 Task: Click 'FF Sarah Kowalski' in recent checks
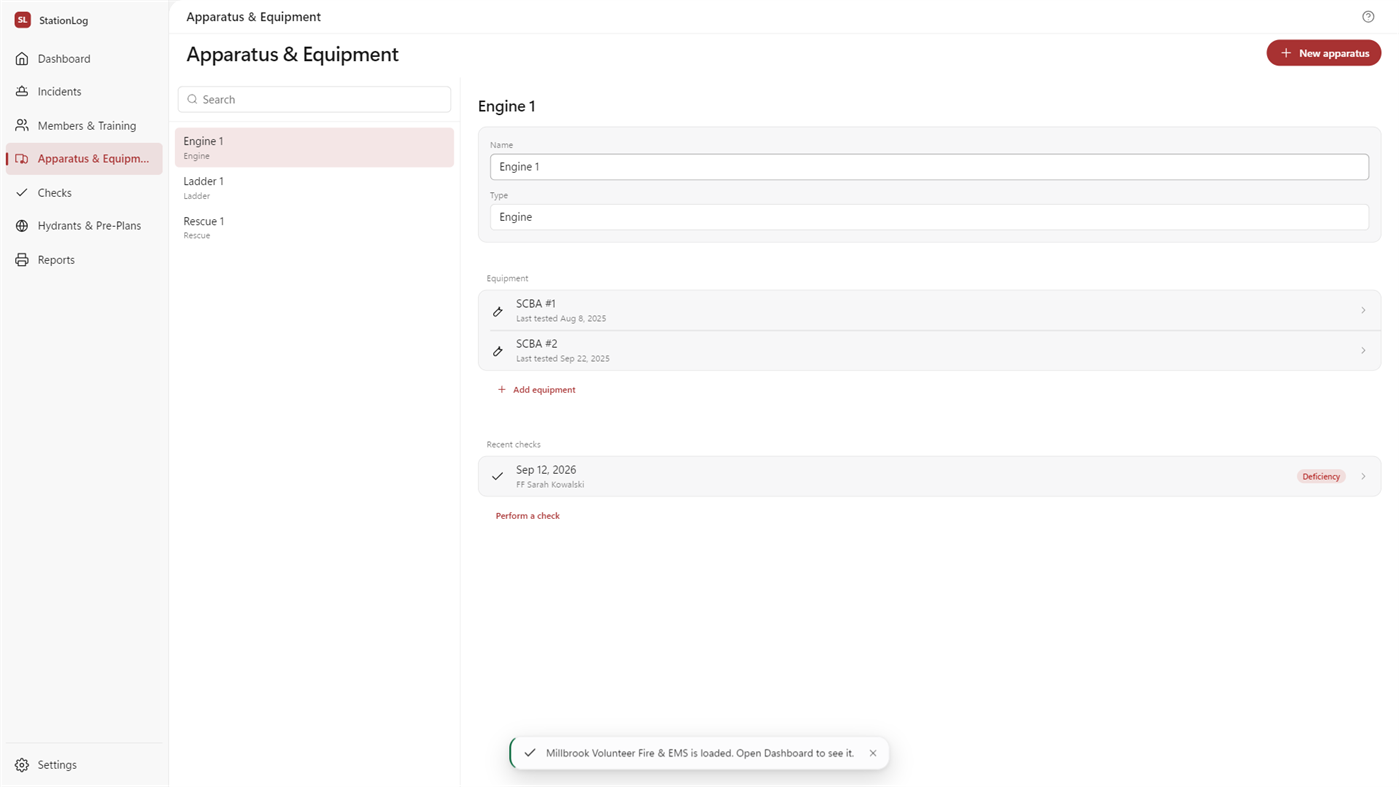tap(550, 485)
